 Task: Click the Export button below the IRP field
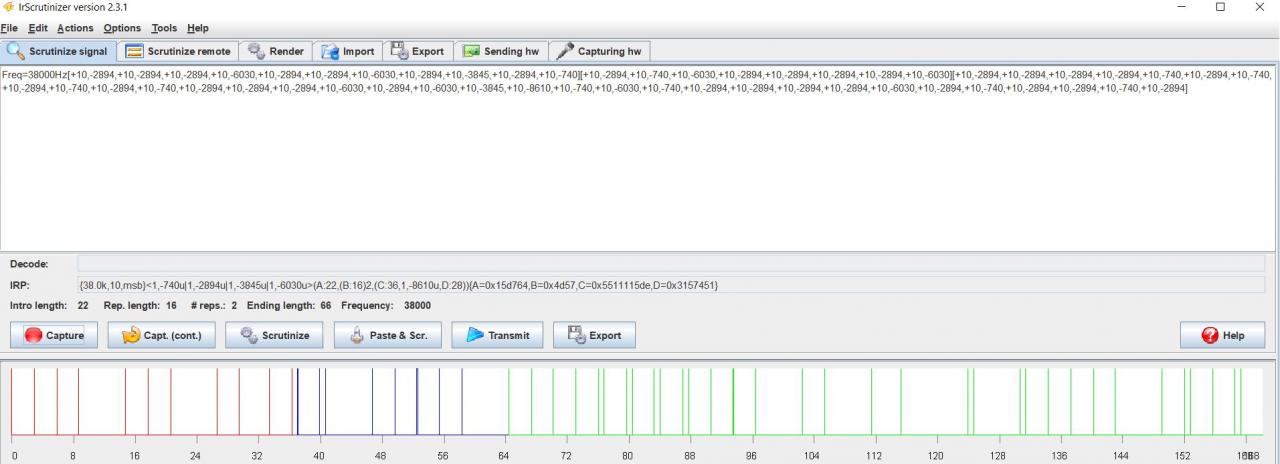pos(594,335)
